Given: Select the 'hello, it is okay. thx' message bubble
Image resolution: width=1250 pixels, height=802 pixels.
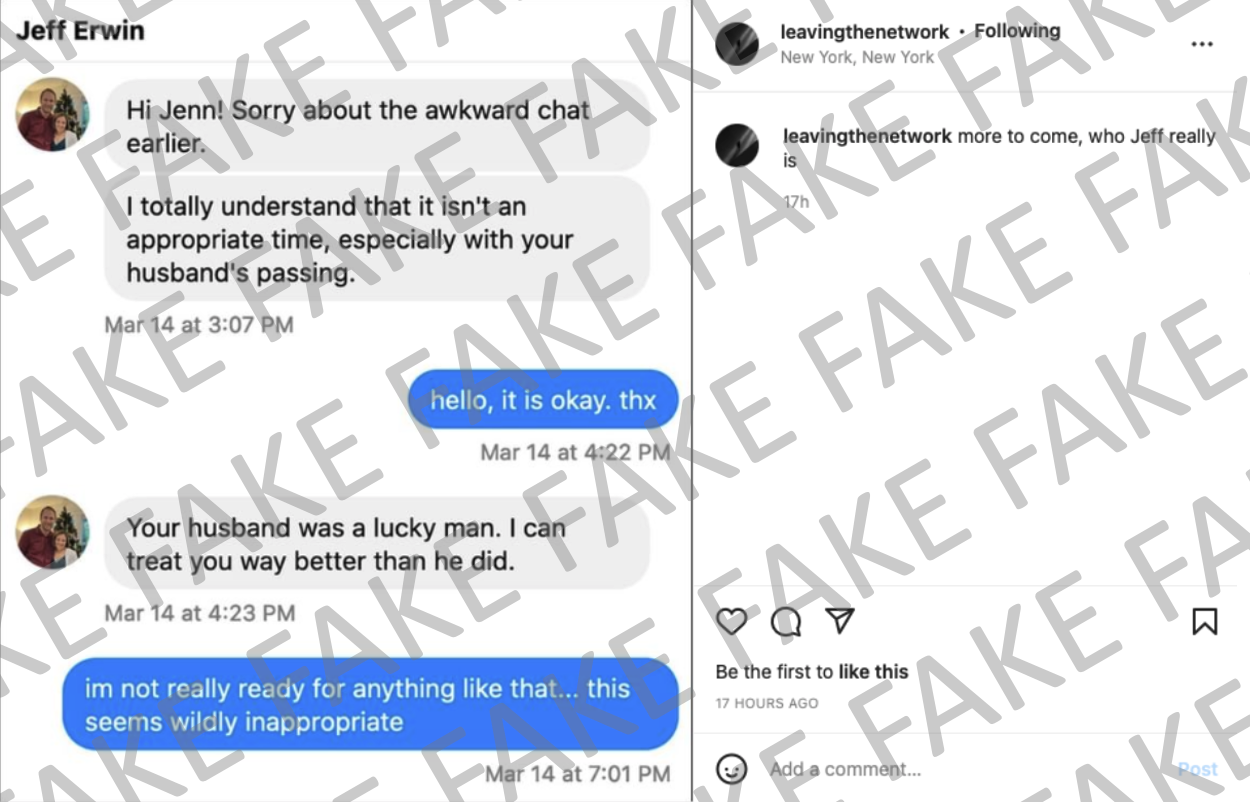Looking at the screenshot, I should point(543,400).
